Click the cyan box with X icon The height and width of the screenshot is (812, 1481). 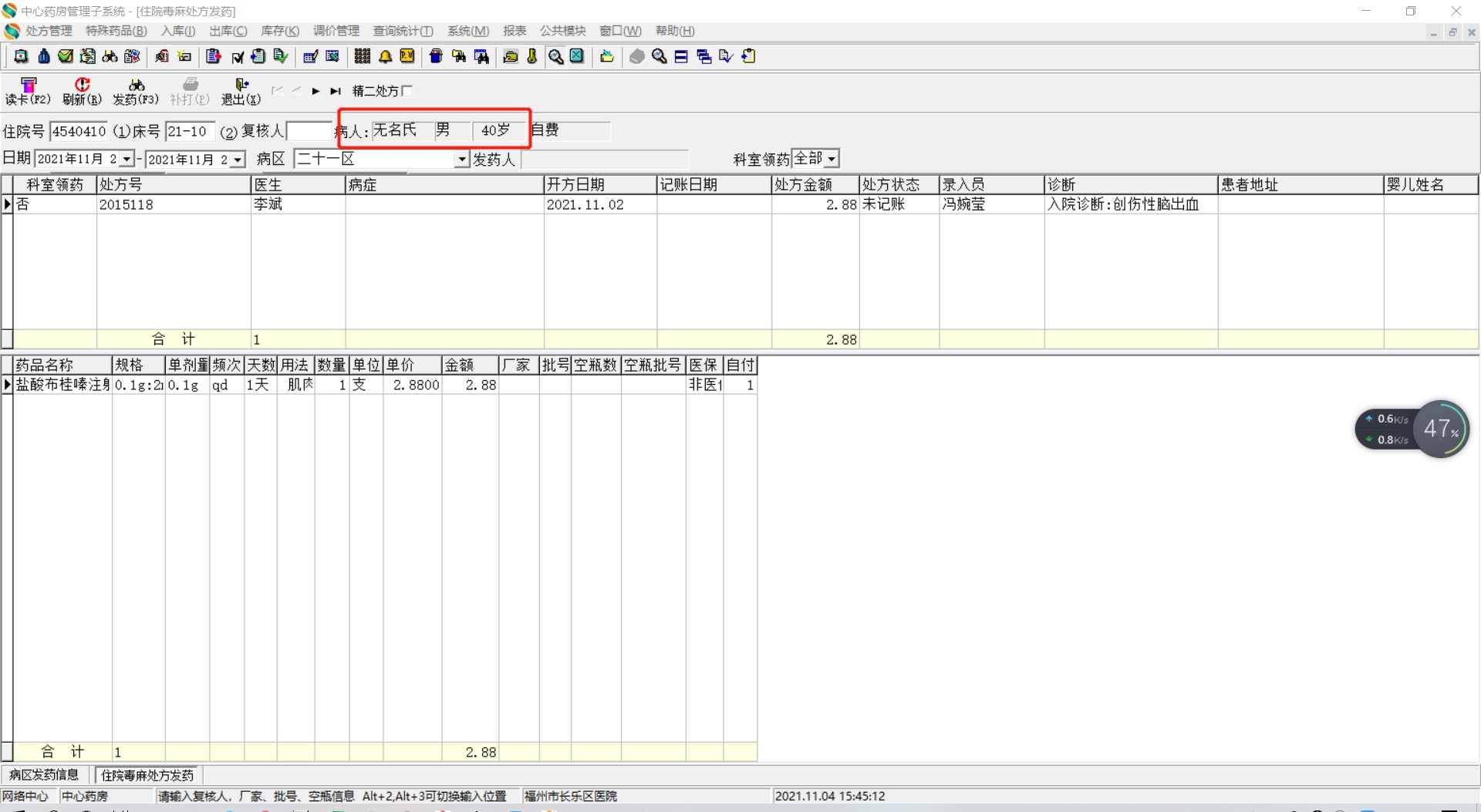[x=577, y=56]
